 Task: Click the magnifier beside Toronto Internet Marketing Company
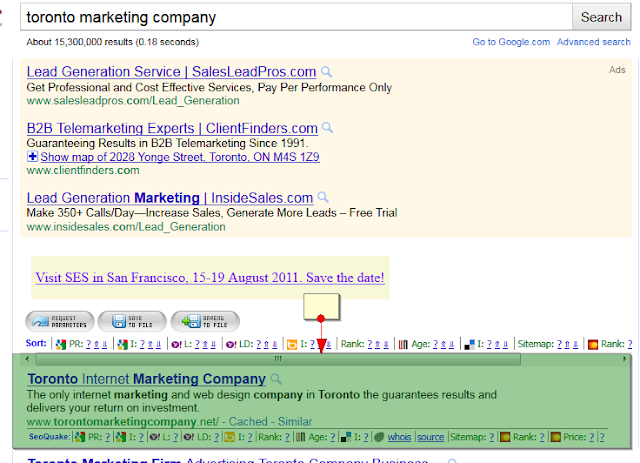click(x=276, y=379)
